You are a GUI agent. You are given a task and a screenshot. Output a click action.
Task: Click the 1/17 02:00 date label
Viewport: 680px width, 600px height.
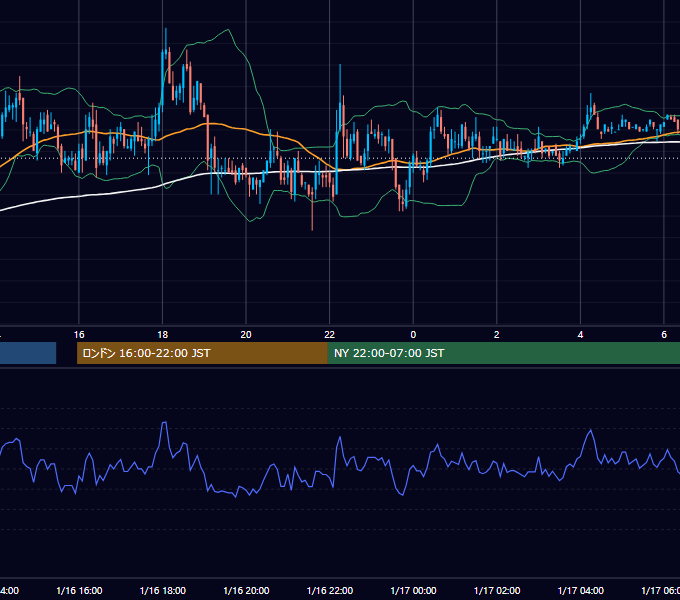point(497,590)
